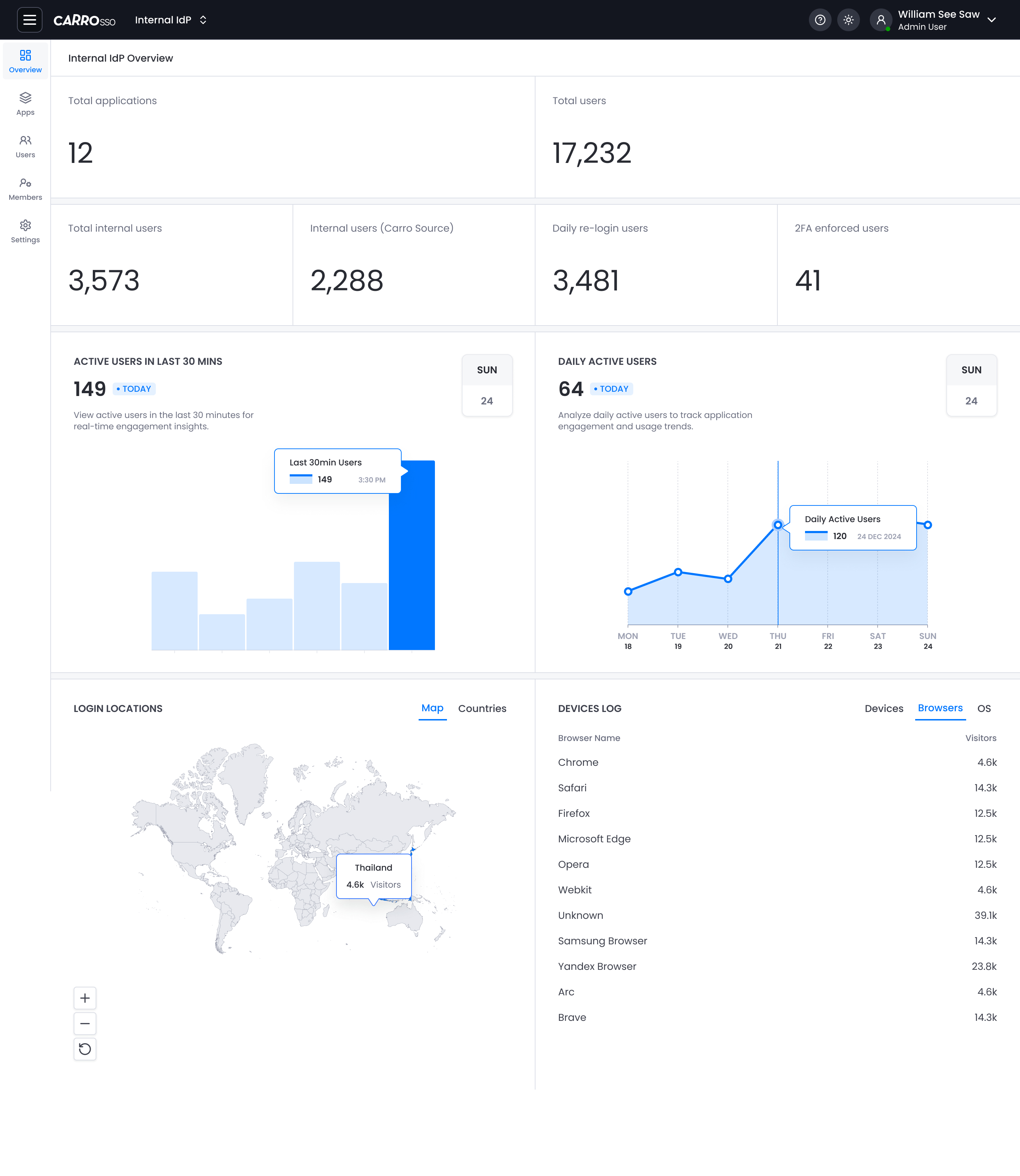Click the help icon in top bar
1020x1176 pixels.
[x=820, y=19]
